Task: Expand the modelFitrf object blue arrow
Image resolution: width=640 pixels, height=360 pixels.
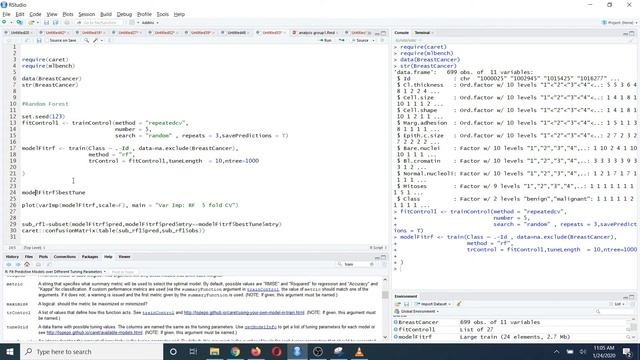Action: [396, 337]
